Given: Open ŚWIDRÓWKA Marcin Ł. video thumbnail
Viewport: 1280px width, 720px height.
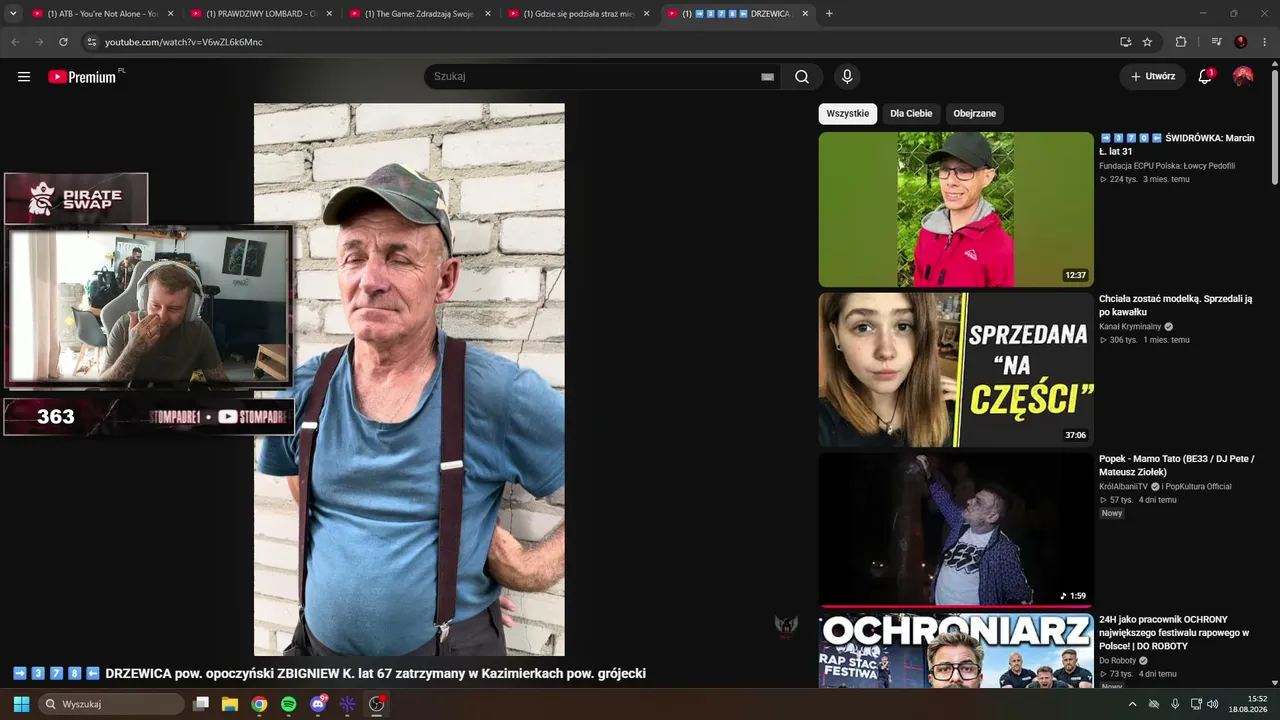Looking at the screenshot, I should pos(956,210).
